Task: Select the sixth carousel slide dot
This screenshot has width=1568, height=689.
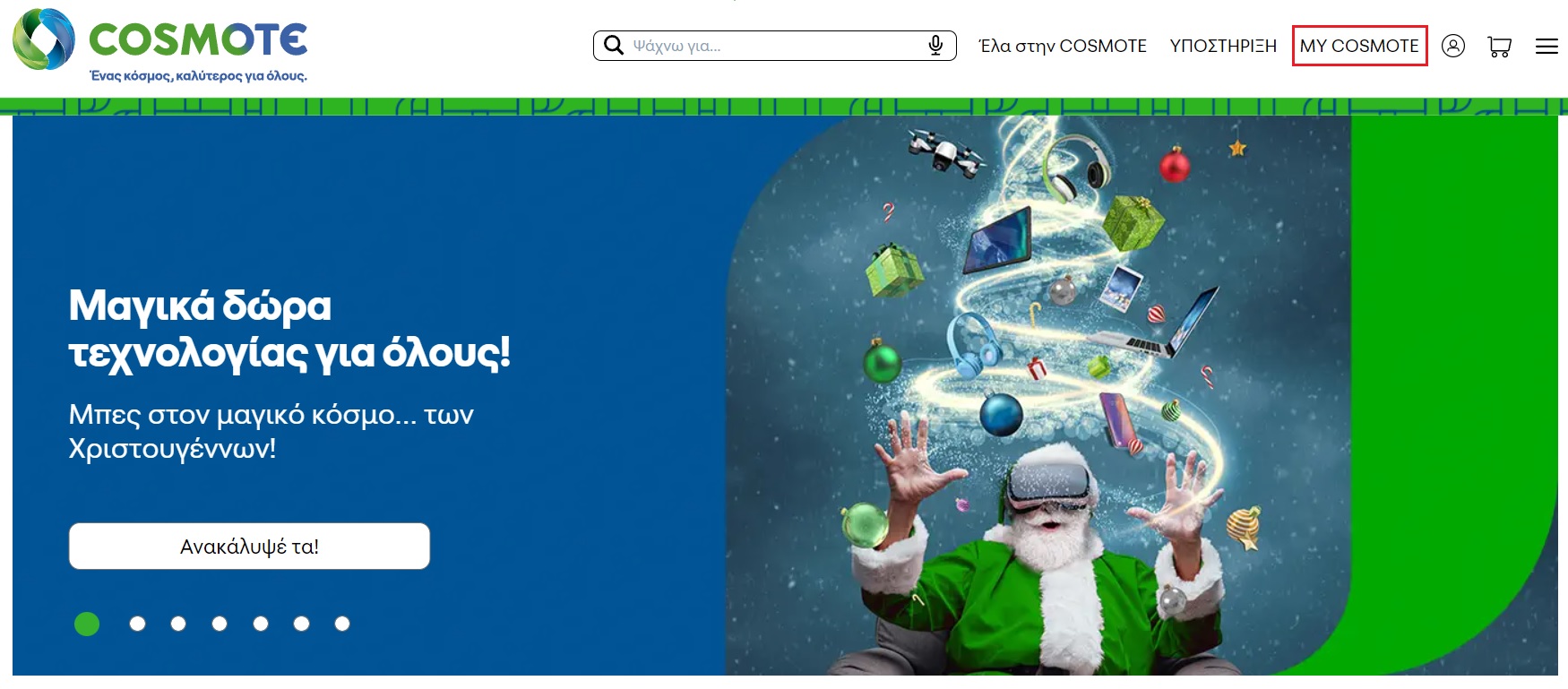Action: pos(302,624)
